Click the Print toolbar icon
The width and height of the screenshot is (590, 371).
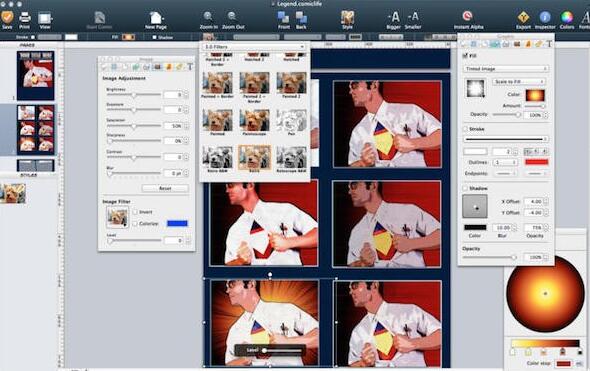pos(25,18)
